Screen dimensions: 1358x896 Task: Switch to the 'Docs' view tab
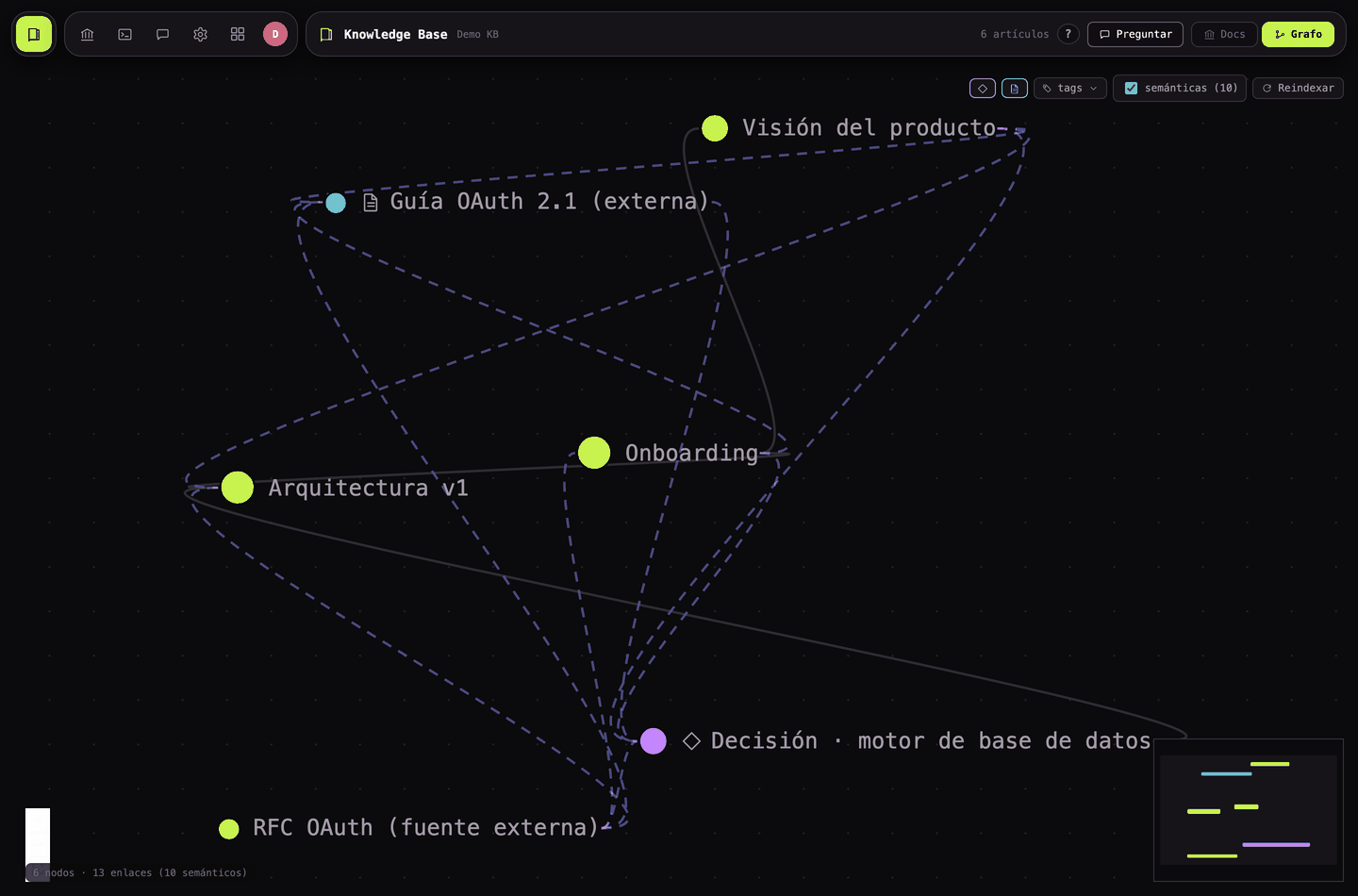tap(1224, 34)
